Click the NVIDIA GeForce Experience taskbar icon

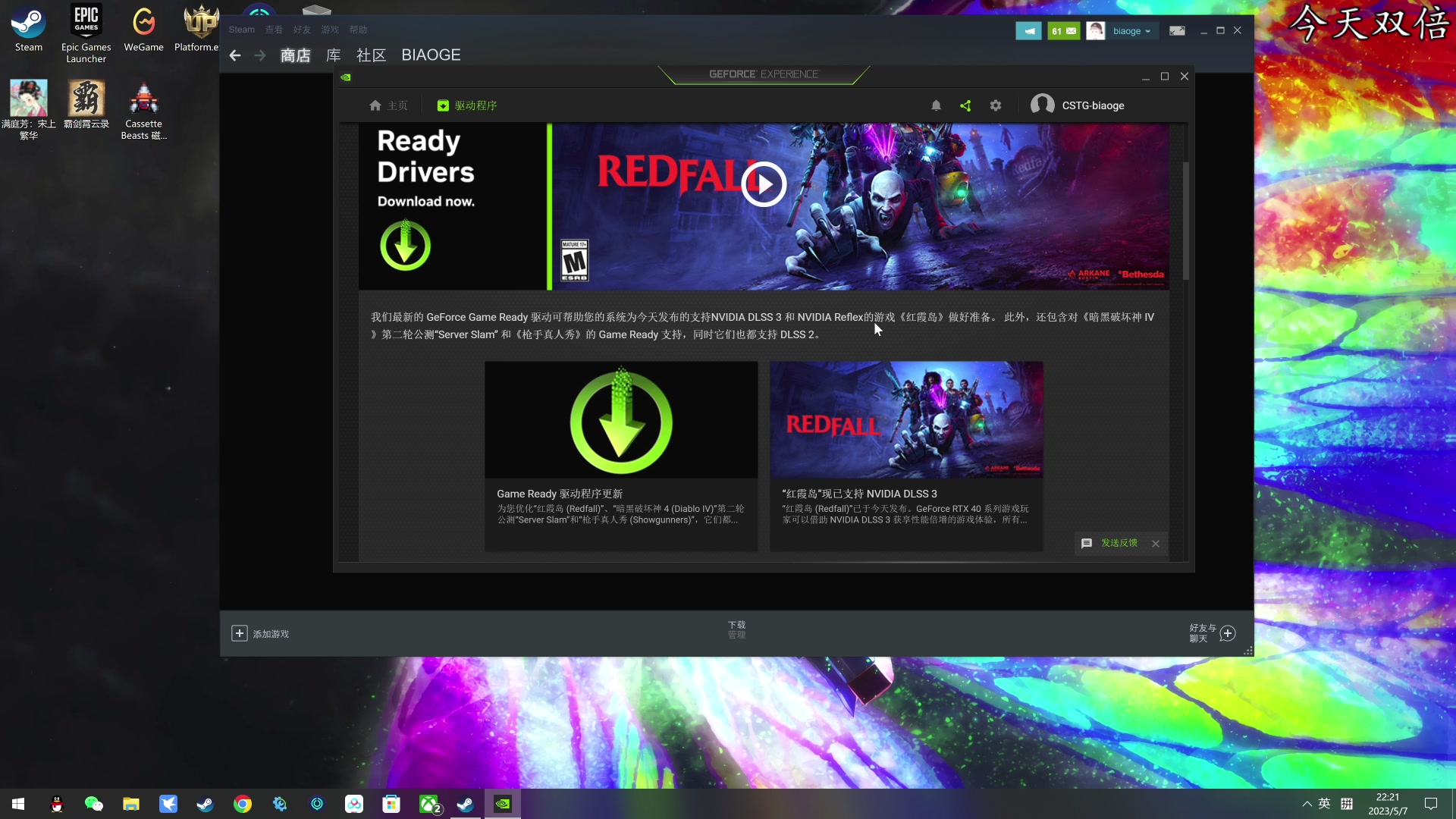[503, 804]
